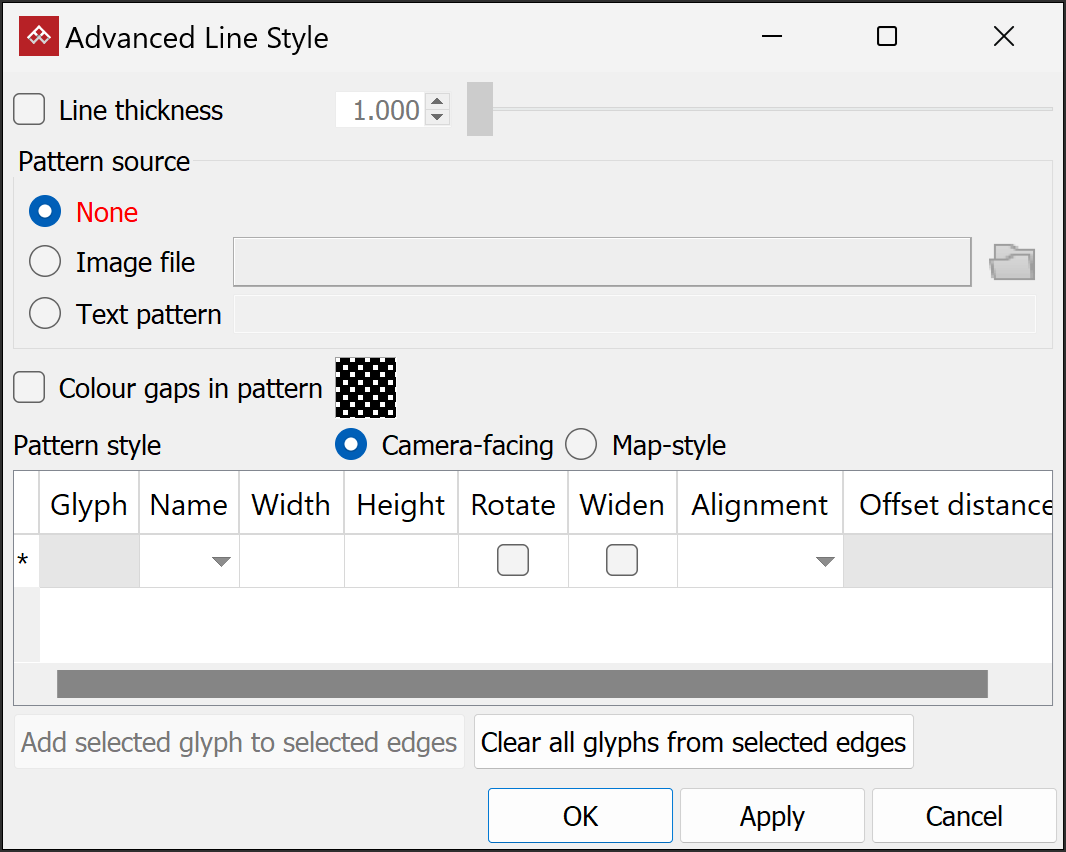Enable the Line thickness checkbox
1066x852 pixels.
29,109
